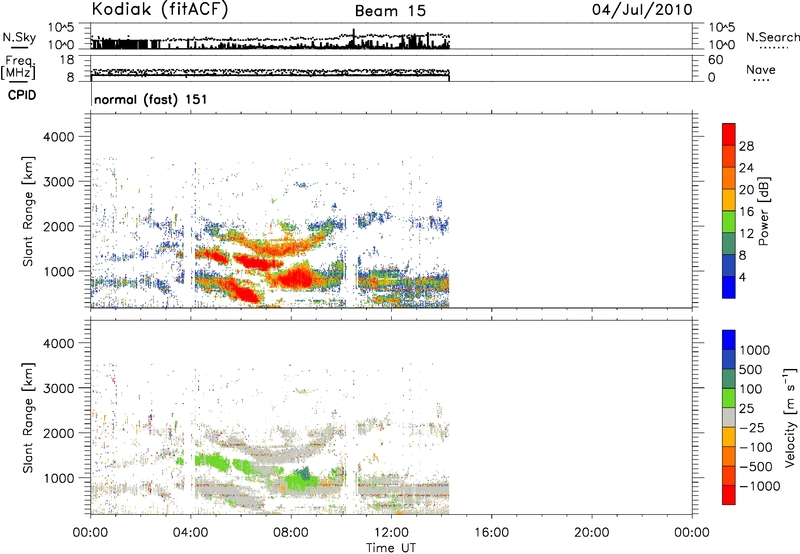
Task: Click the 'N.Sky' legend label
Action: point(19,37)
